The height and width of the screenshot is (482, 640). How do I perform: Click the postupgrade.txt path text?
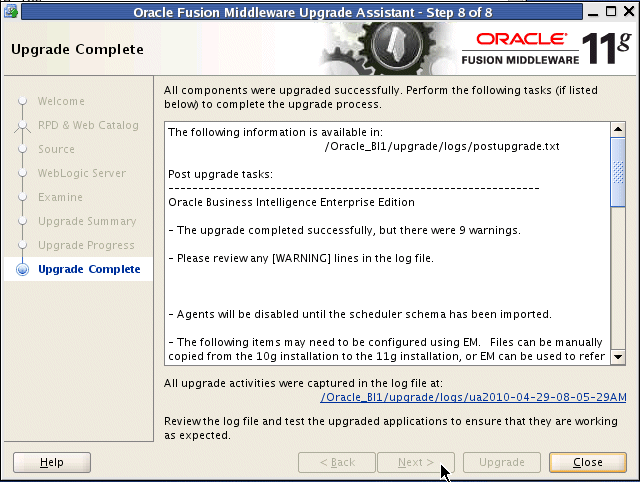(x=442, y=146)
